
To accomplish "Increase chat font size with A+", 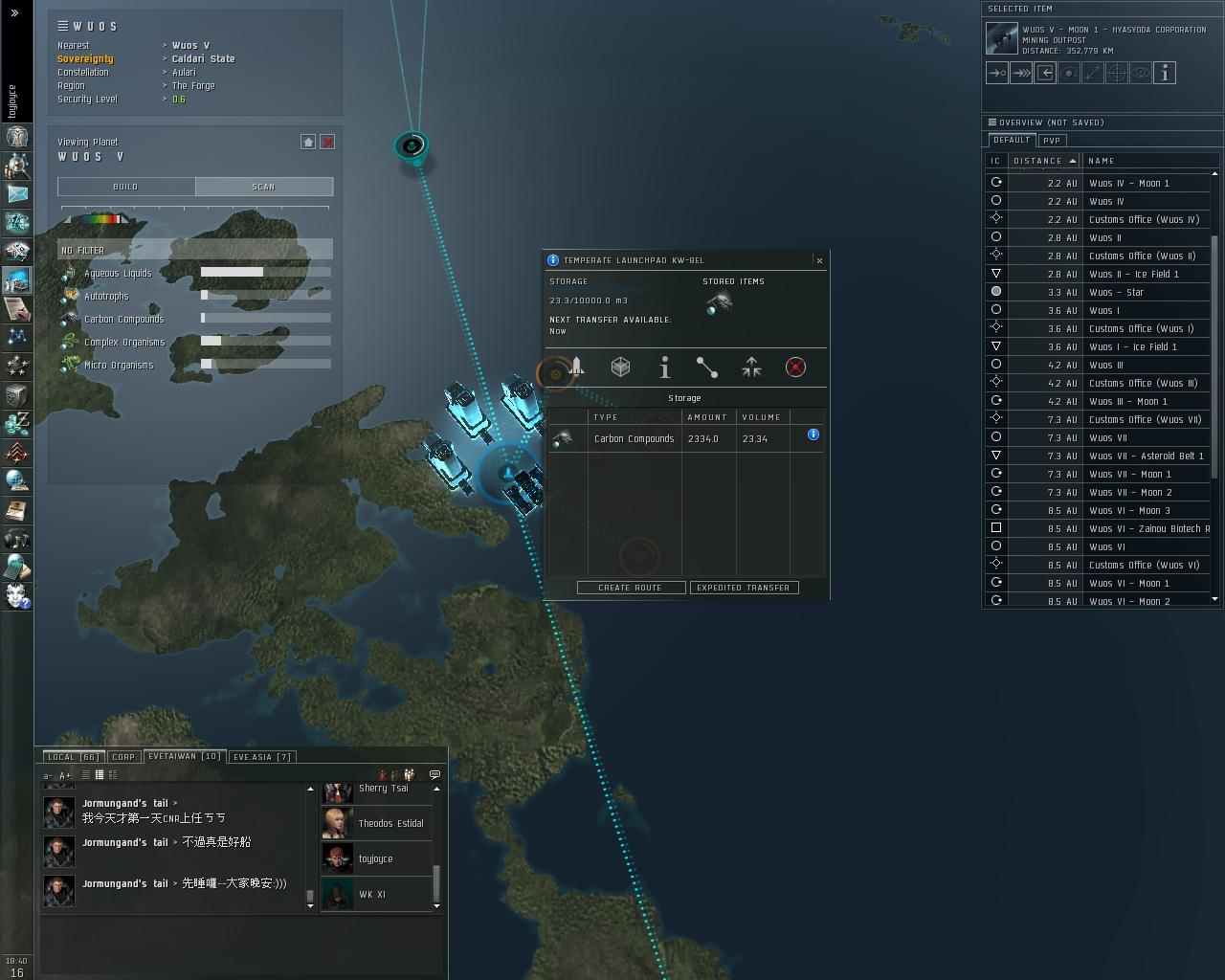I will (65, 775).
